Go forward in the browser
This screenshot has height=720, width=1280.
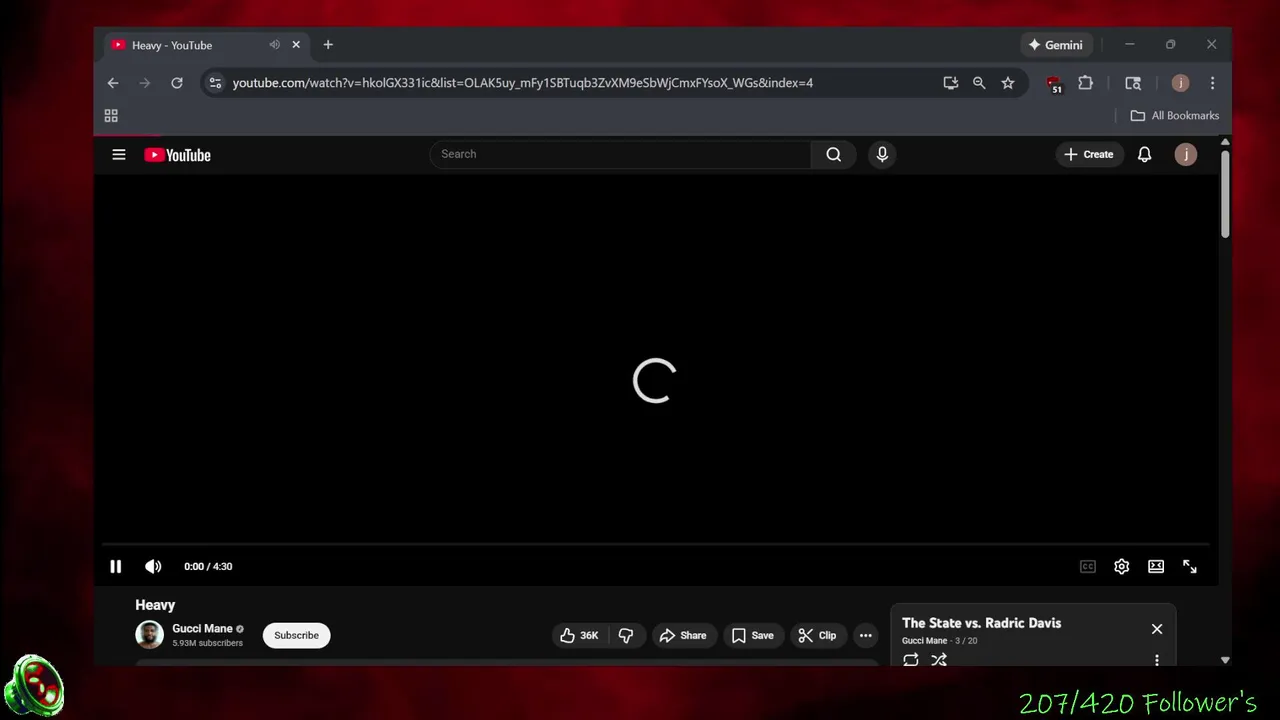(x=145, y=83)
